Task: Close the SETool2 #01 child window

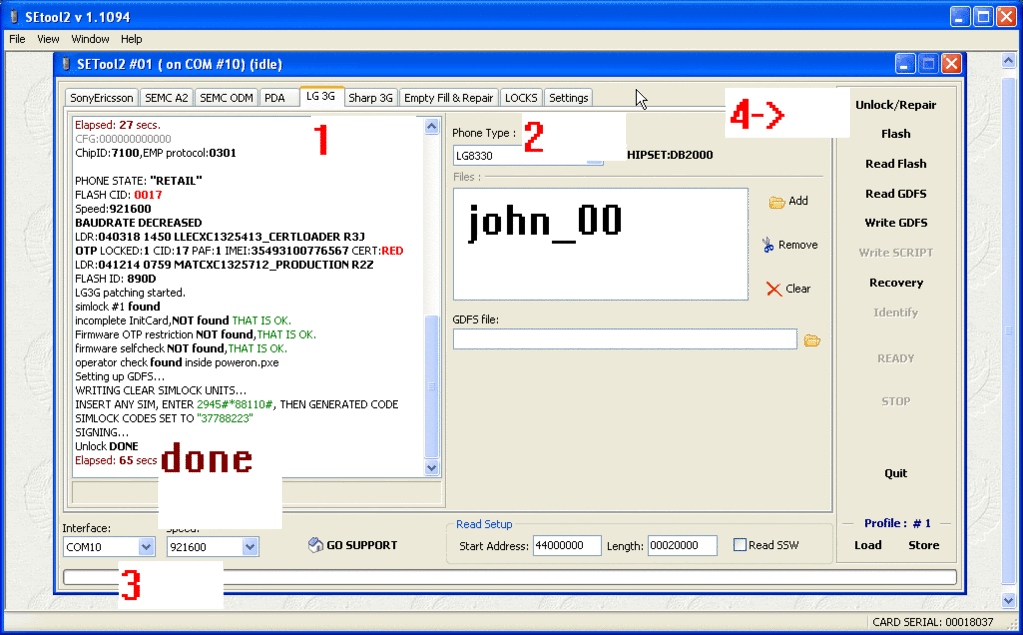Action: [951, 64]
